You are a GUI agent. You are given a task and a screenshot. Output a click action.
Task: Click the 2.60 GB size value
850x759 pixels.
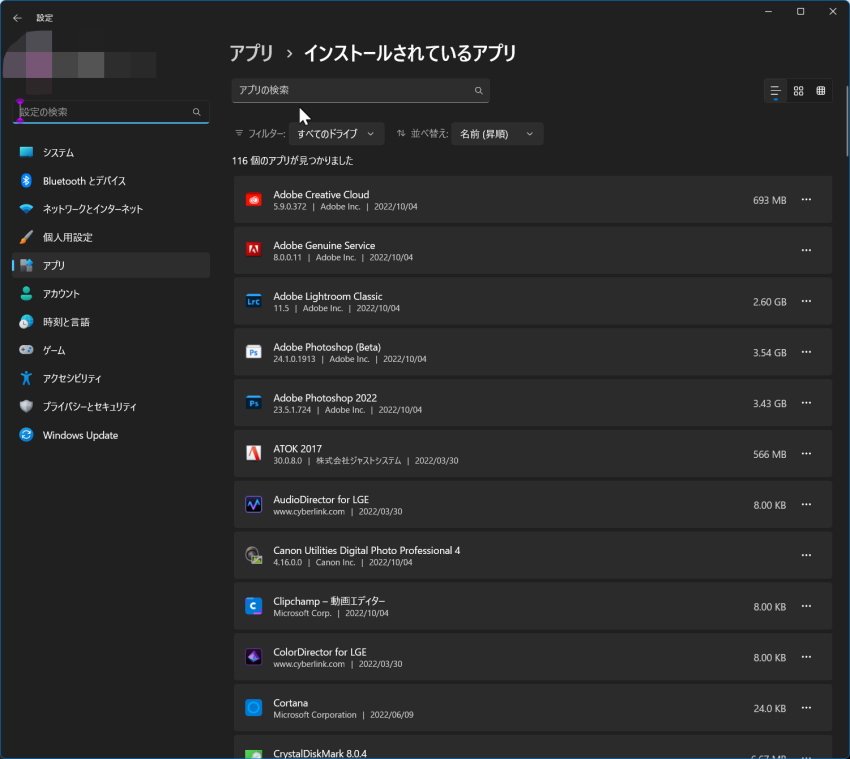pos(769,302)
